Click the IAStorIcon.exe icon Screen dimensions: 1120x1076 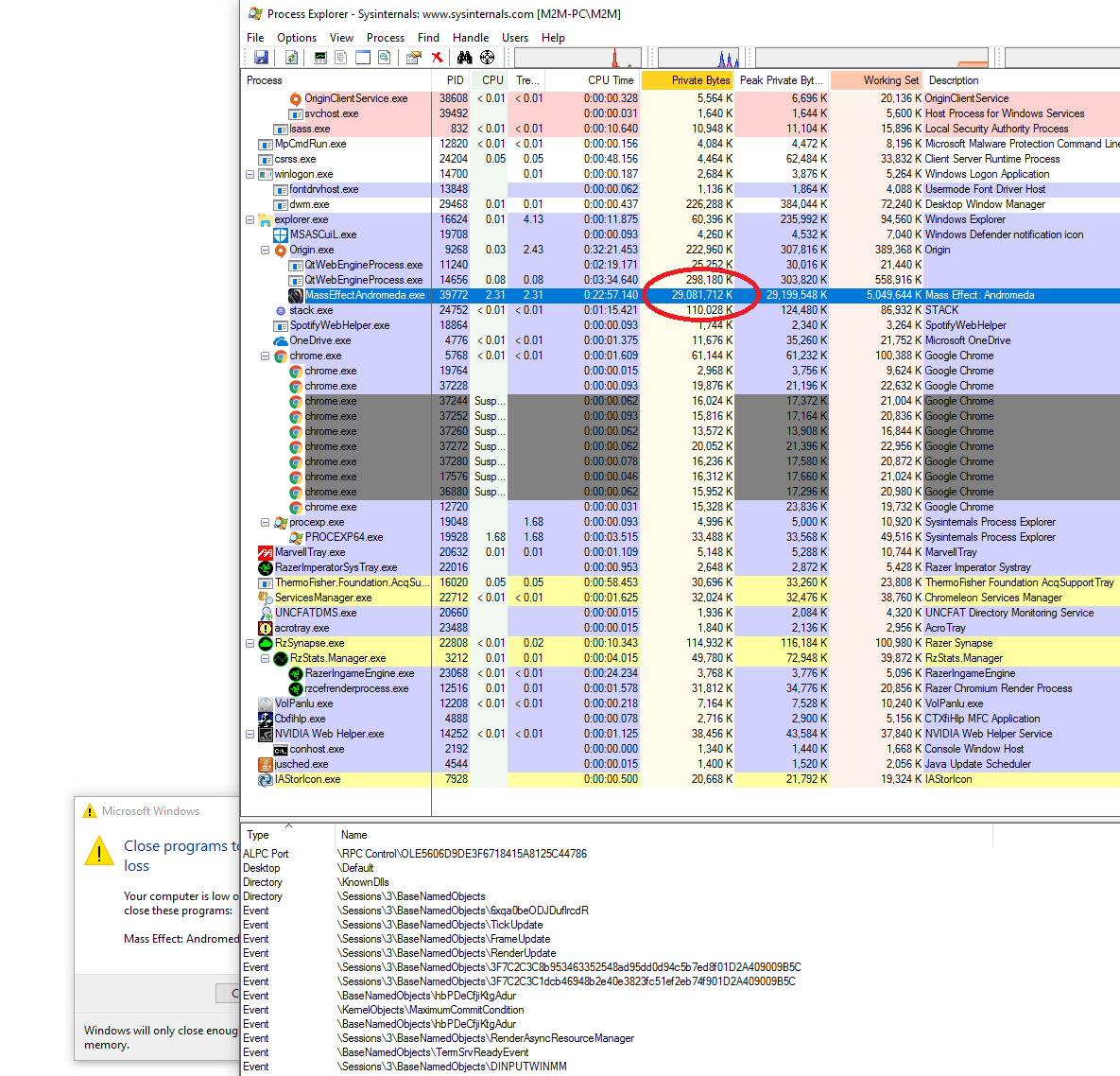click(266, 779)
